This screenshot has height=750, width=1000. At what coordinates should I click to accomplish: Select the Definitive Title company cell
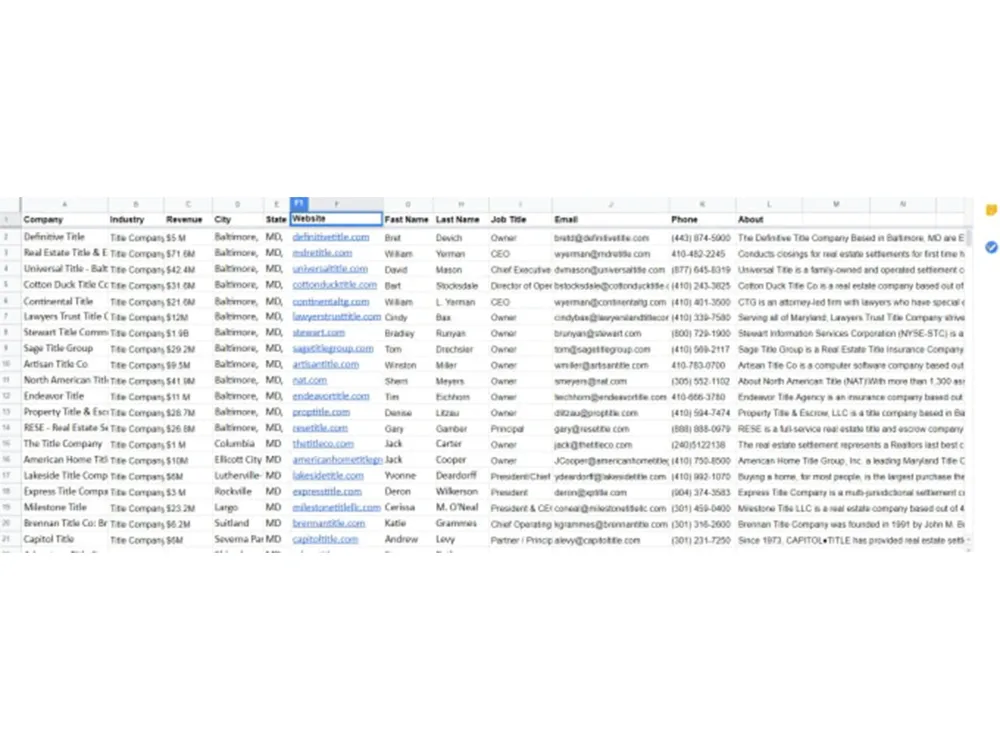64,237
